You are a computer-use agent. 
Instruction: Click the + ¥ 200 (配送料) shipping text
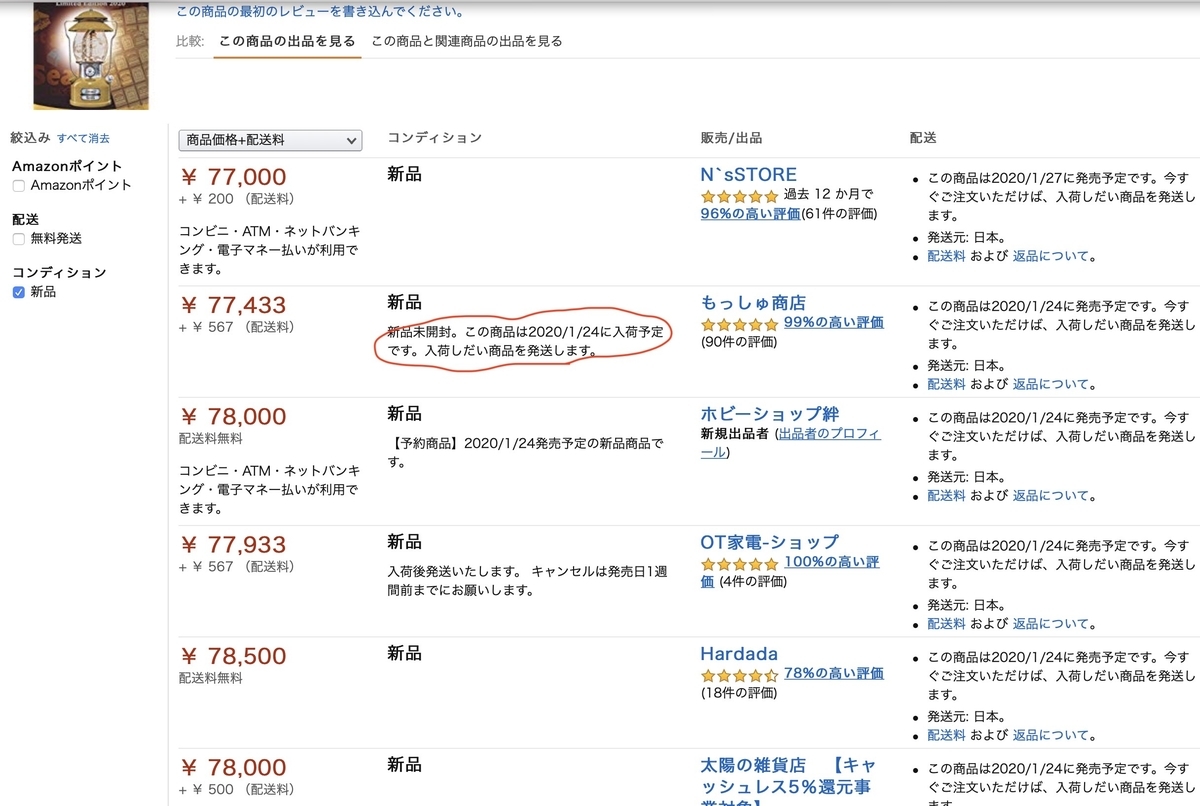[x=237, y=199]
